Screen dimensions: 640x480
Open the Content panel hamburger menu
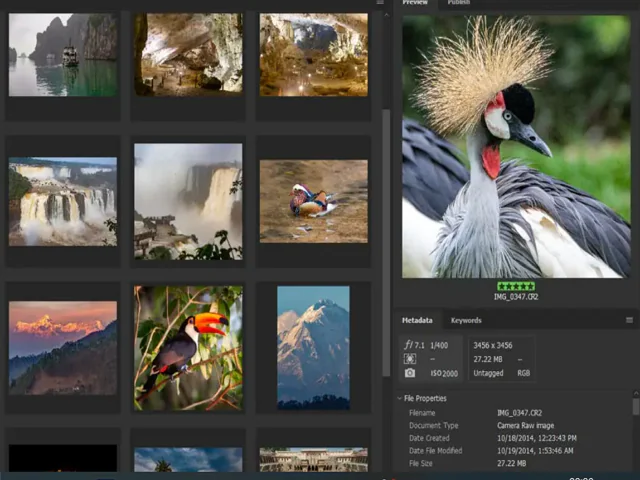pos(380,3)
